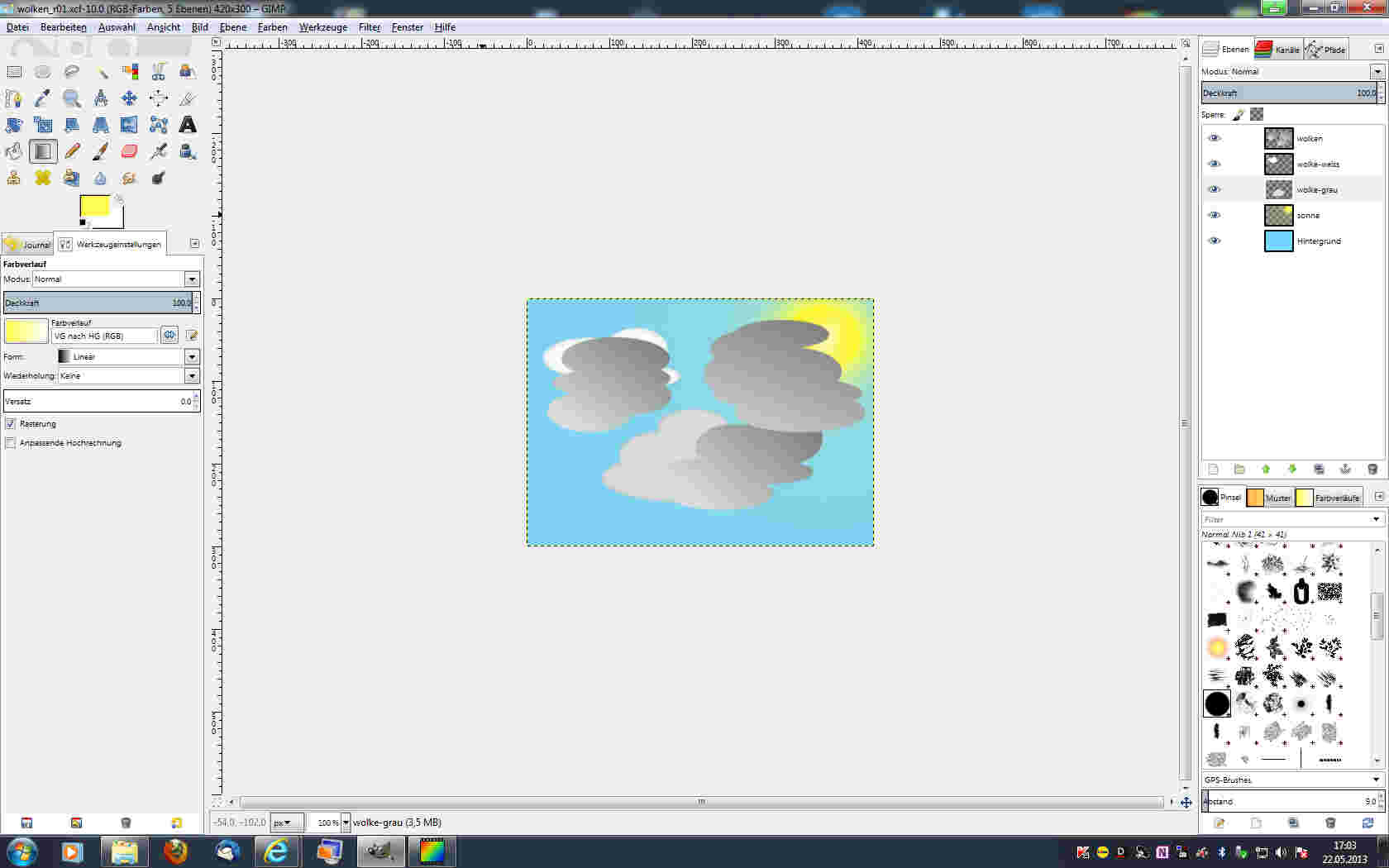Select the Color Picker tool
Screen dimensions: 1389x868
tap(43, 98)
